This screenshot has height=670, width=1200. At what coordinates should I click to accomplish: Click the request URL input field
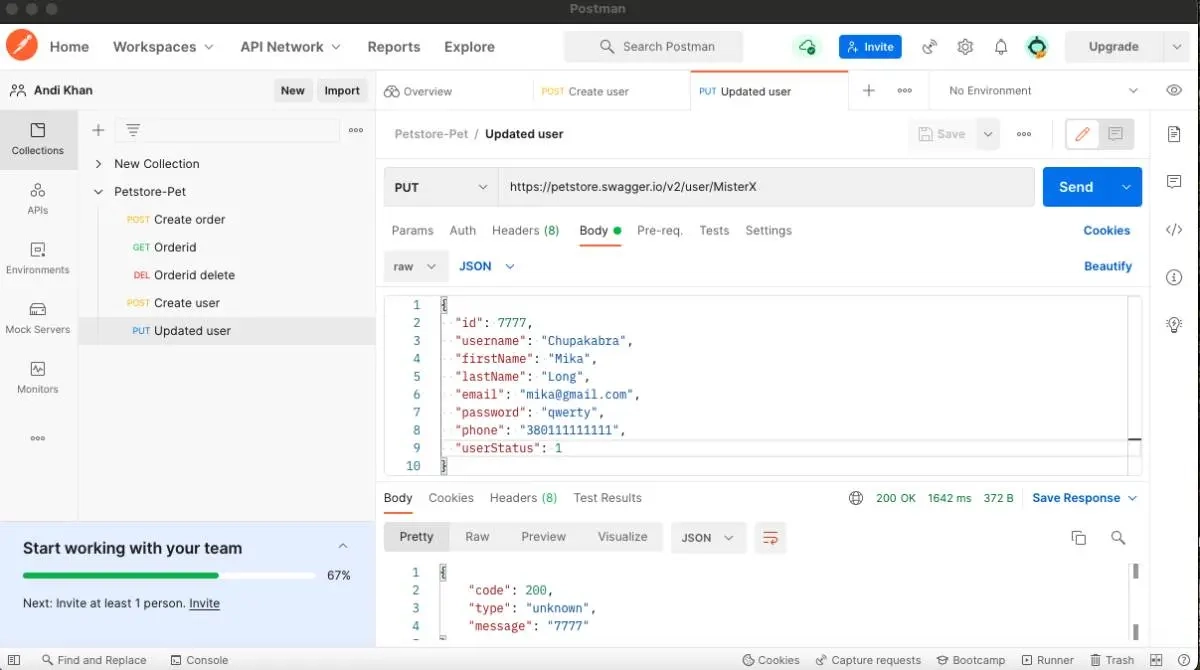pyautogui.click(x=765, y=187)
